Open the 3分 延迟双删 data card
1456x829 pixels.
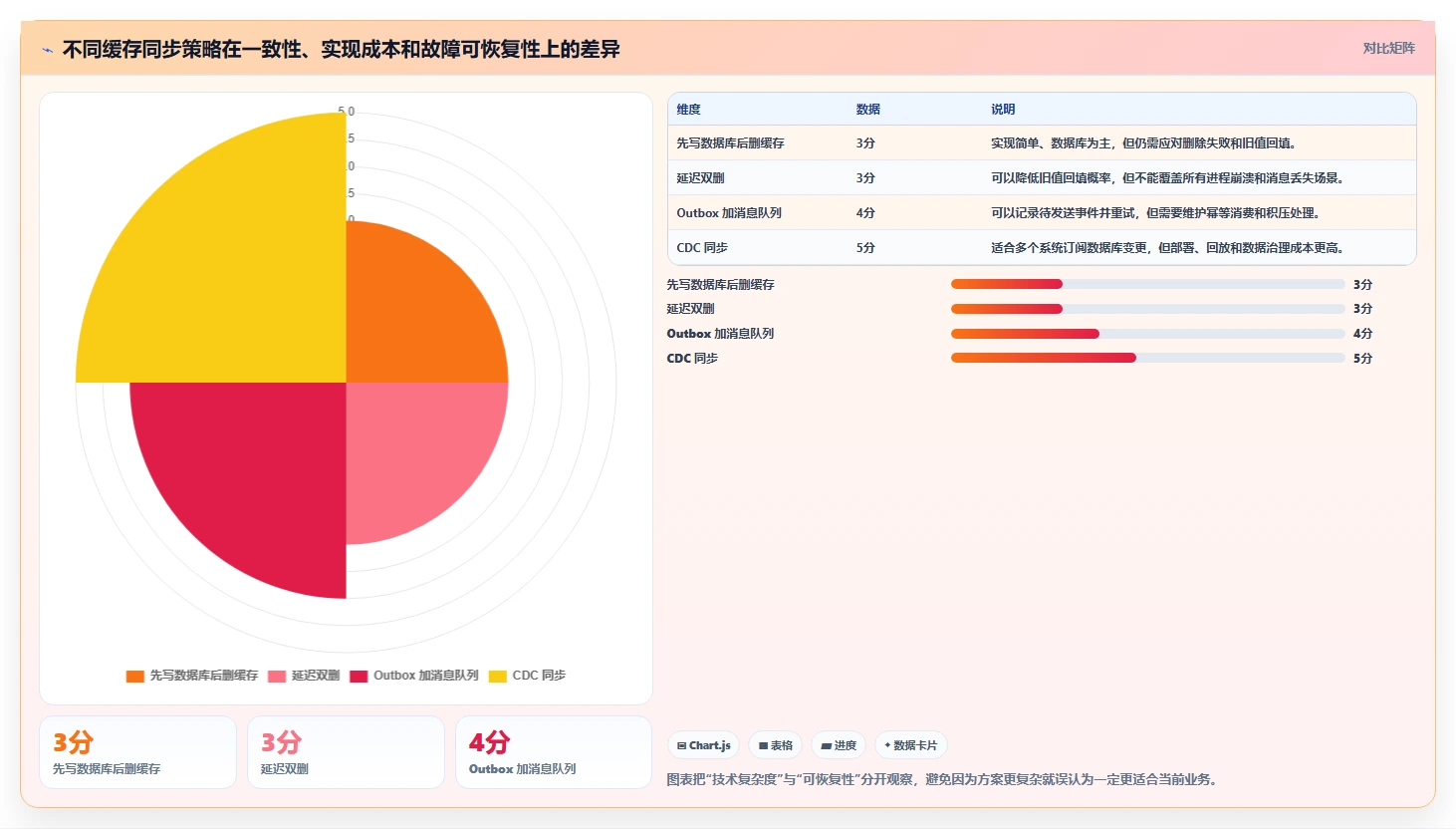click(x=346, y=752)
